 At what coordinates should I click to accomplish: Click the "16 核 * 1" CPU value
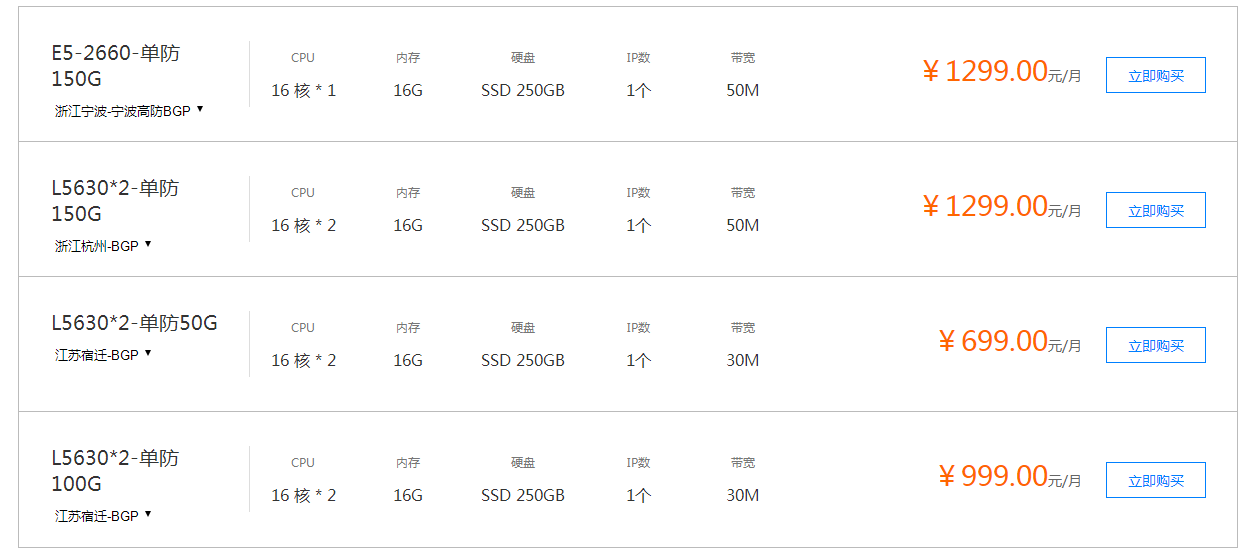click(x=303, y=91)
